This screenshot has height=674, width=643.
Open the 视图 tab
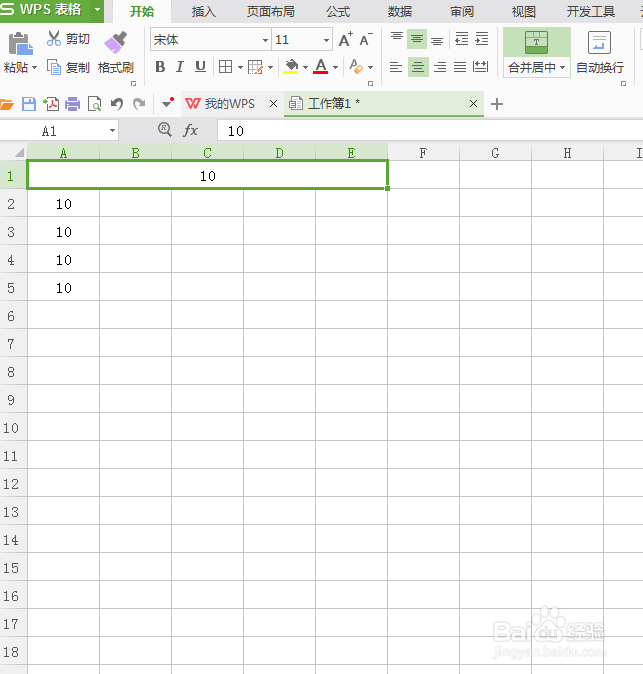pyautogui.click(x=524, y=12)
